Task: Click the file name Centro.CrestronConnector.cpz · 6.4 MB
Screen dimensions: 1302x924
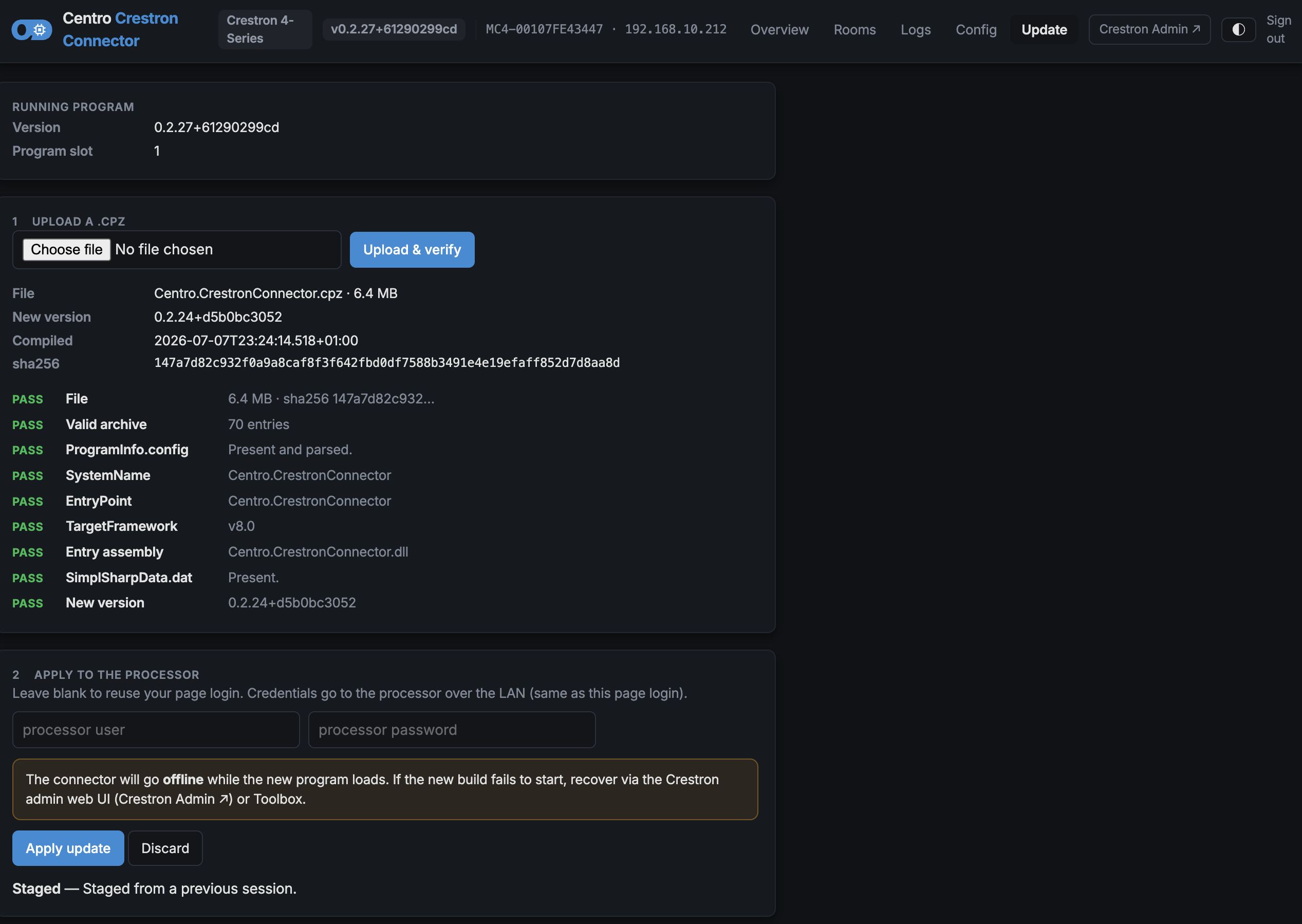Action: 276,293
